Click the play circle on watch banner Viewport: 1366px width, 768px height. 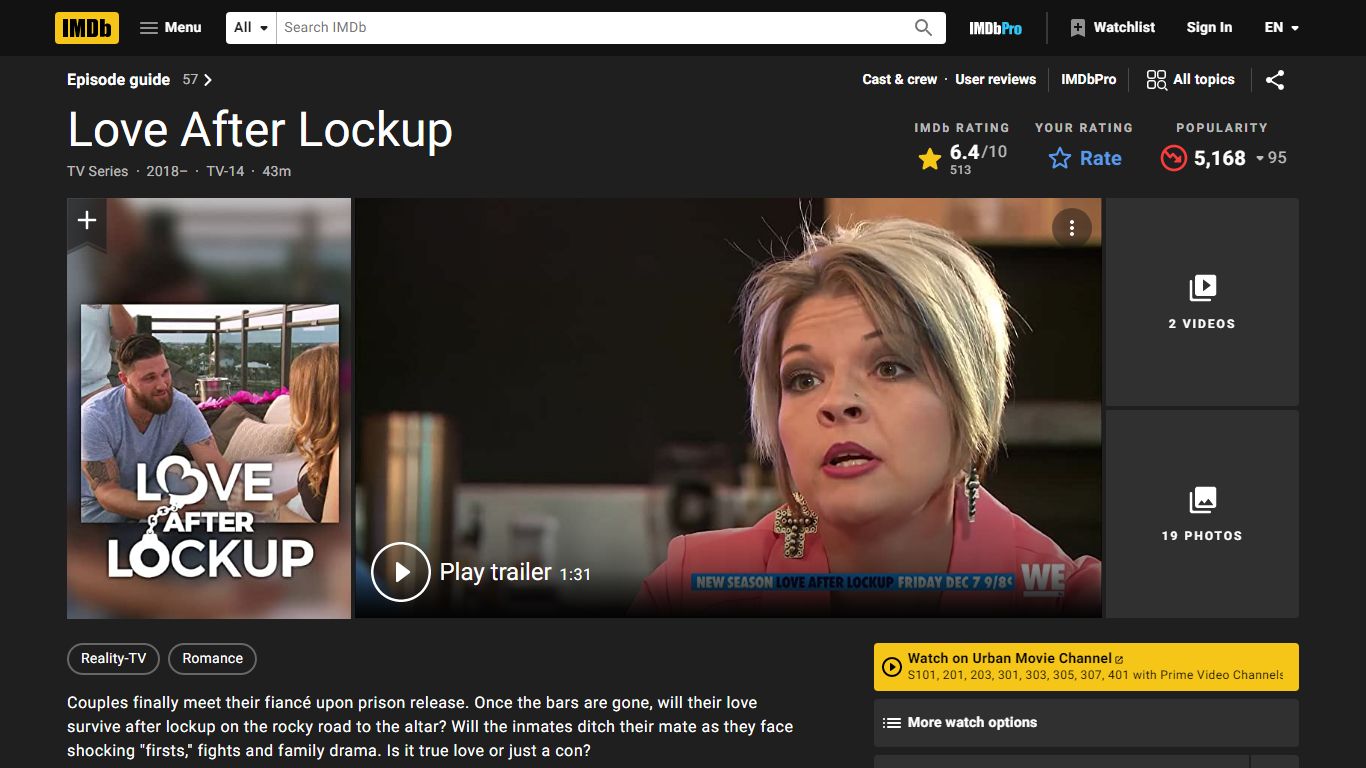(891, 667)
